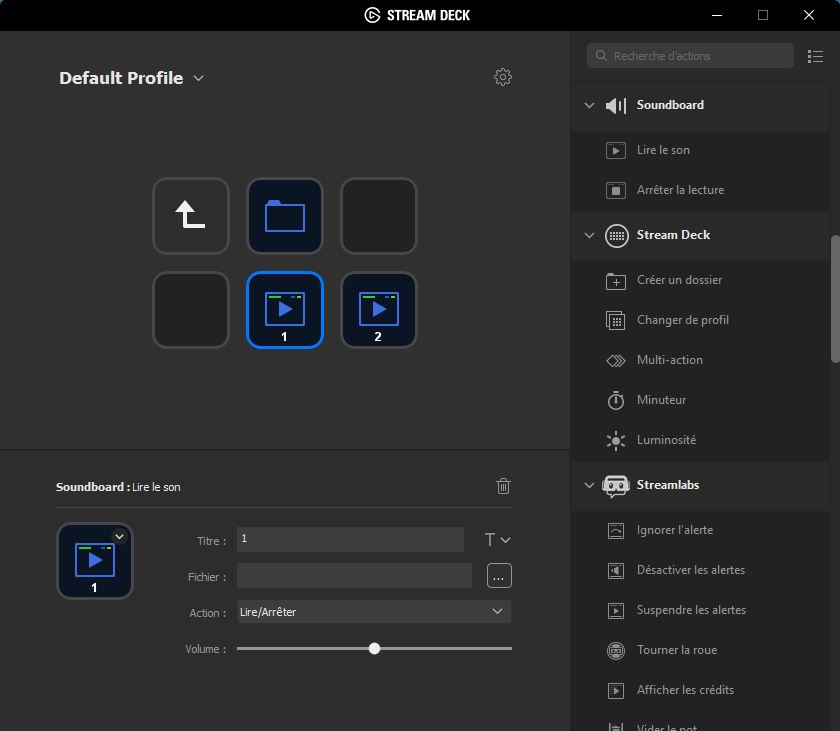Select the folder key on the deck
840x731 pixels.
(285, 216)
